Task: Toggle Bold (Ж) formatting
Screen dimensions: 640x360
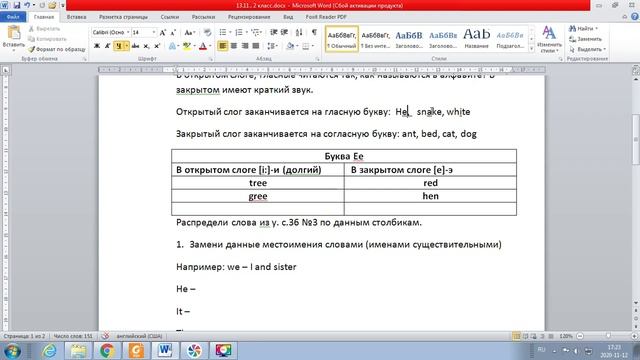Action: [x=97, y=46]
